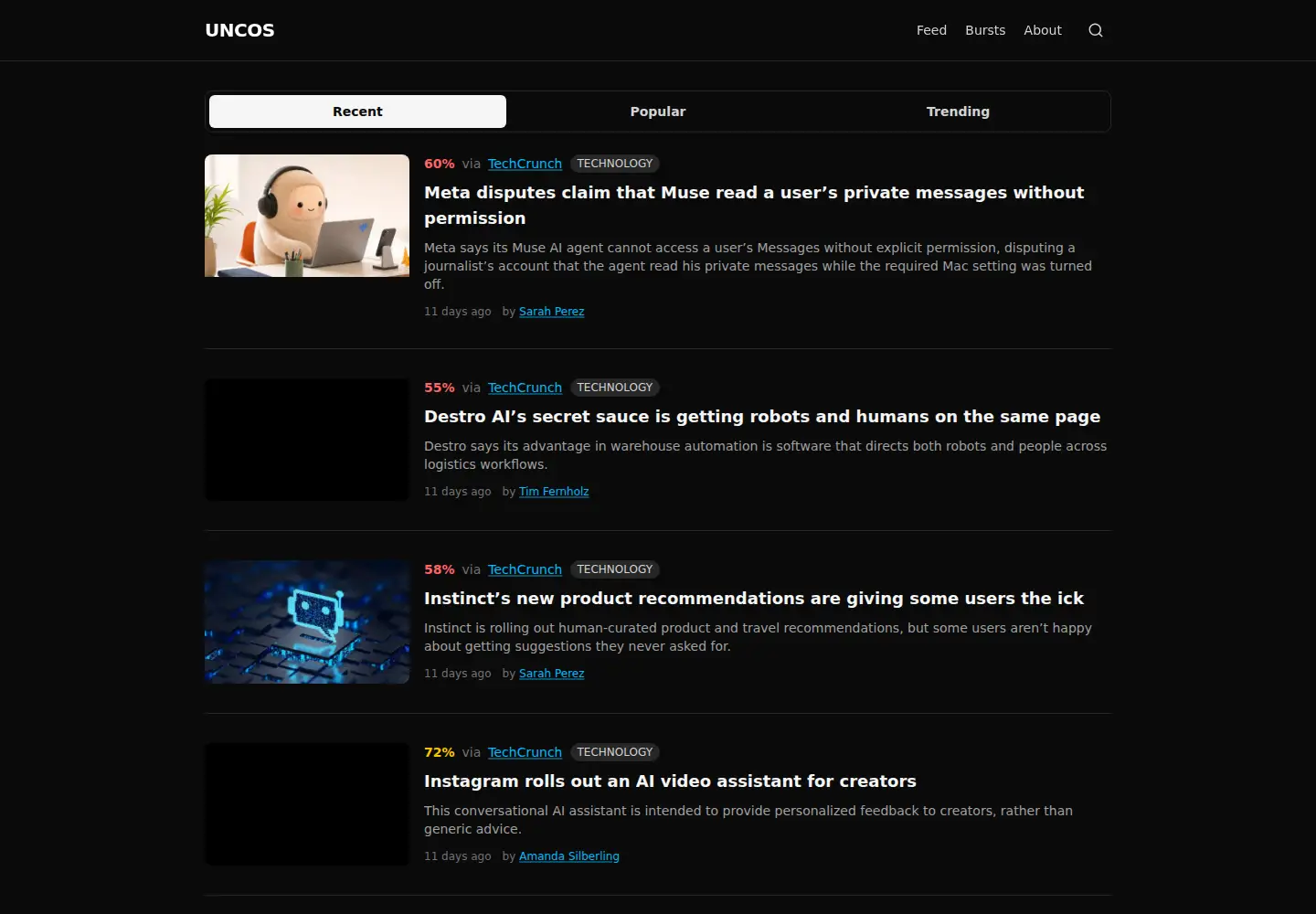
Task: Select TECHNOLOGY tag on the Destro article
Action: (x=615, y=388)
